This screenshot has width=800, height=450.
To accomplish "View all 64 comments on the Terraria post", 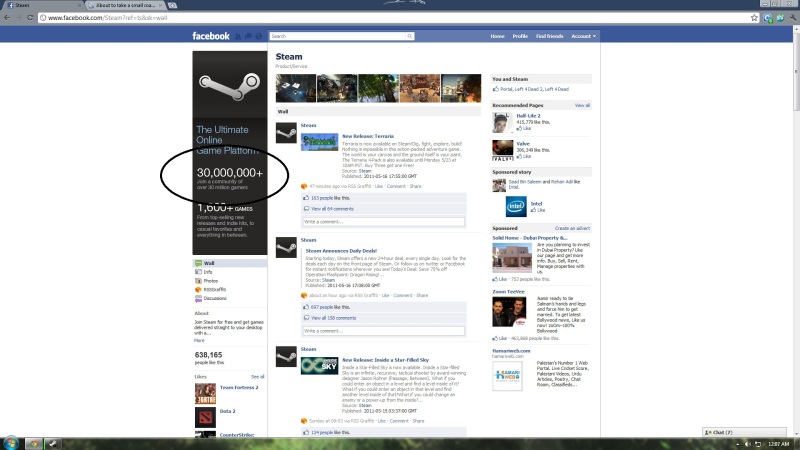I will 332,209.
